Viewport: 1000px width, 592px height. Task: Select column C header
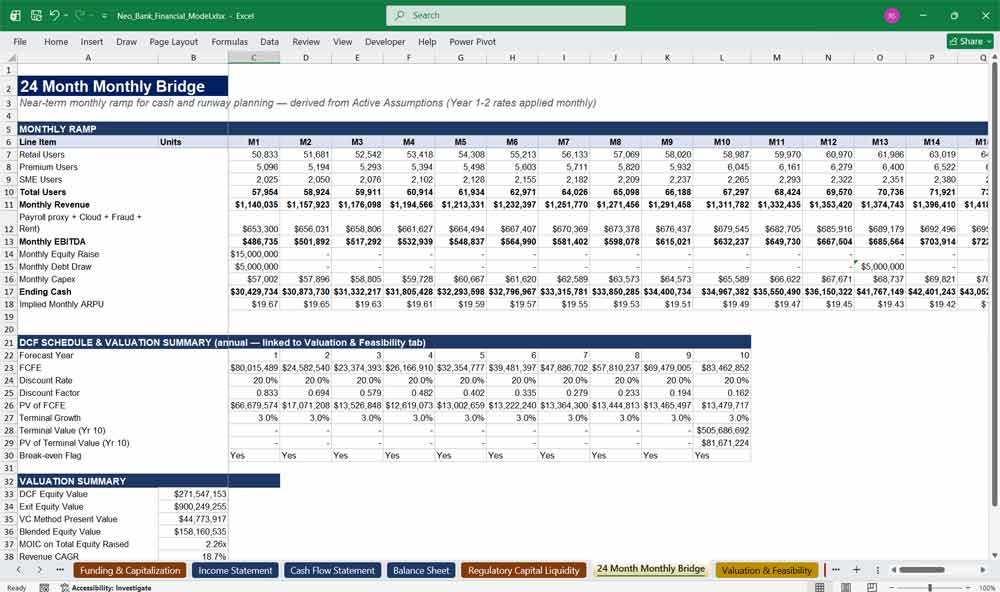(x=254, y=57)
